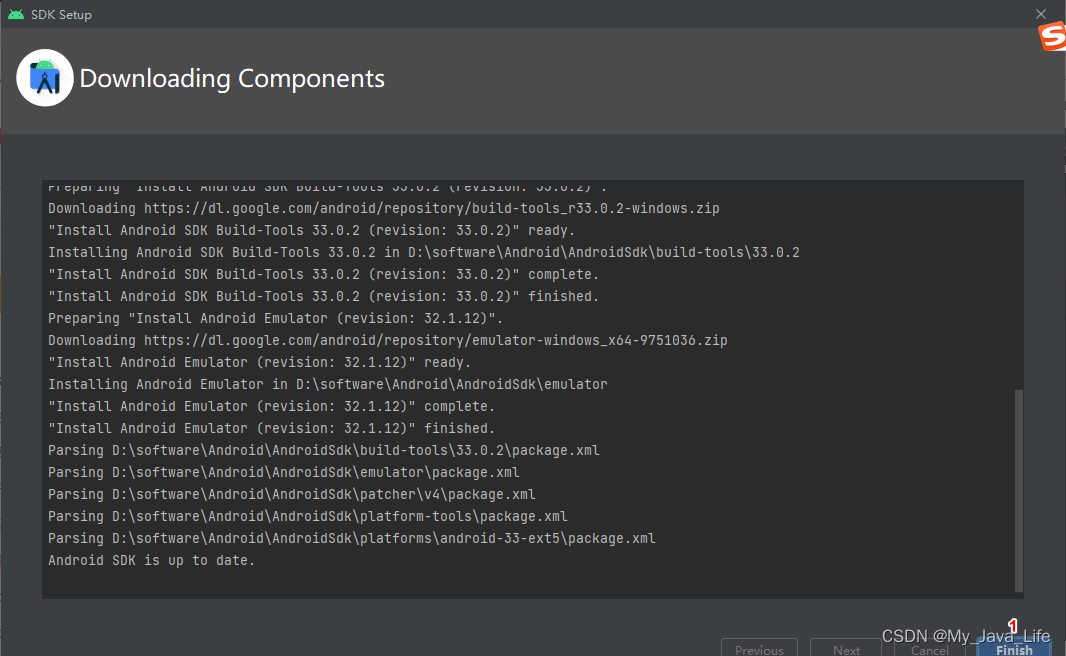Click the Finish button

click(1014, 648)
